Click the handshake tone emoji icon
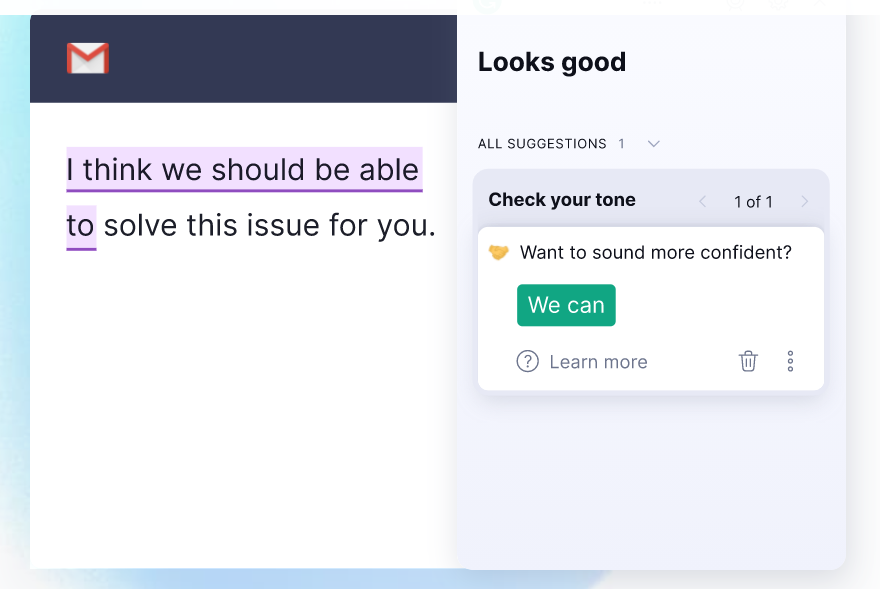Viewport: 880px width, 589px height. [498, 253]
